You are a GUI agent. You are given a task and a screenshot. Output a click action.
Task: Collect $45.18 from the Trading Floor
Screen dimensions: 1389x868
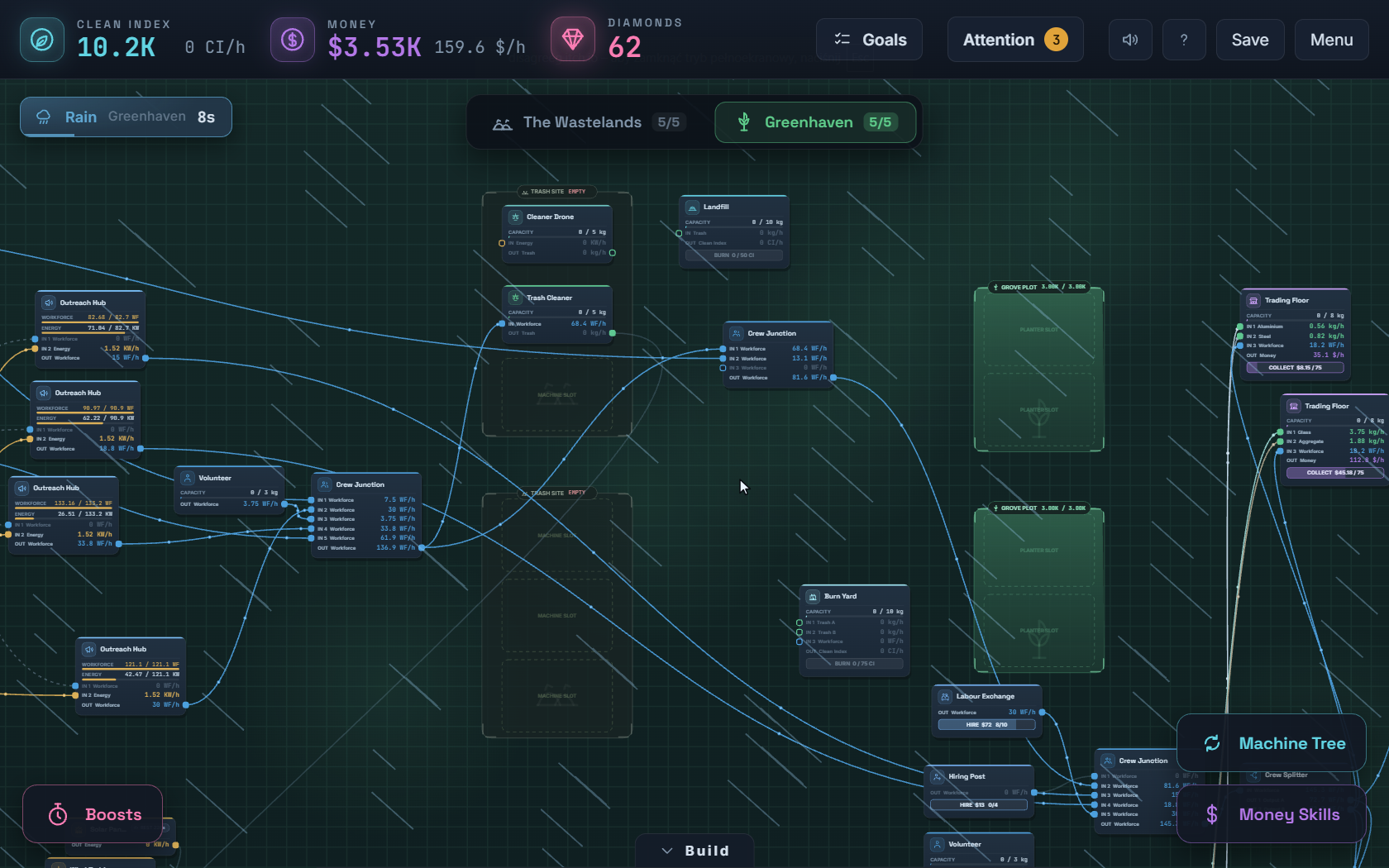[1334, 473]
